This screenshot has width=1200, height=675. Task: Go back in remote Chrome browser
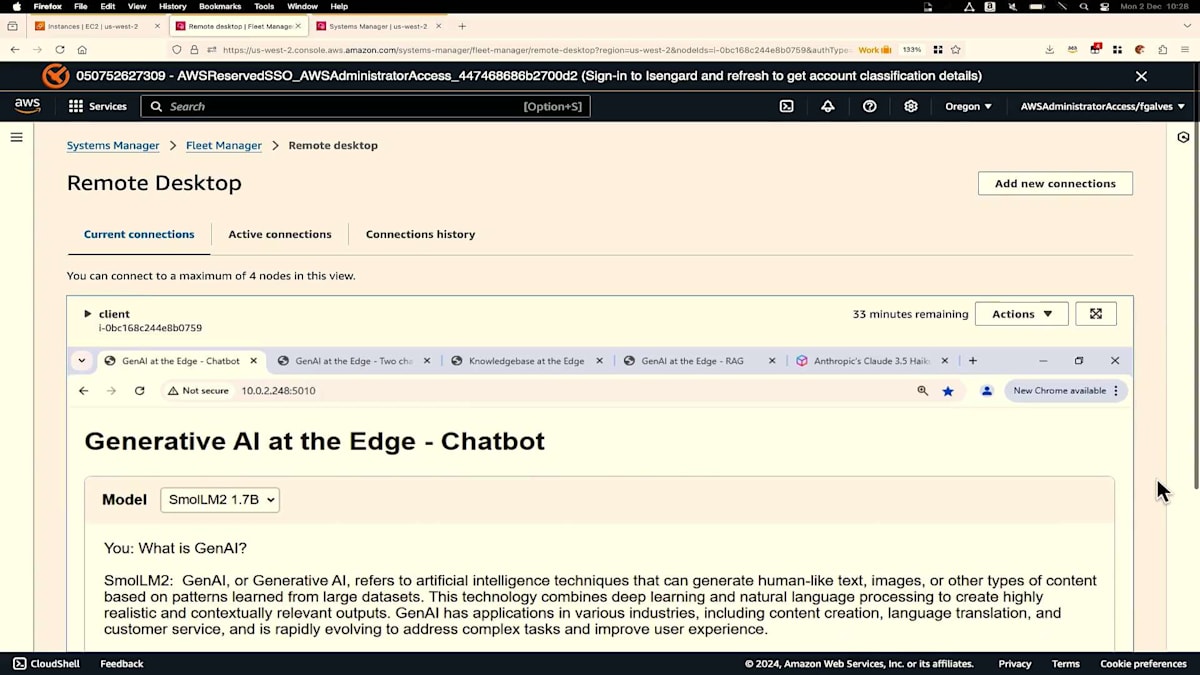tap(83, 391)
